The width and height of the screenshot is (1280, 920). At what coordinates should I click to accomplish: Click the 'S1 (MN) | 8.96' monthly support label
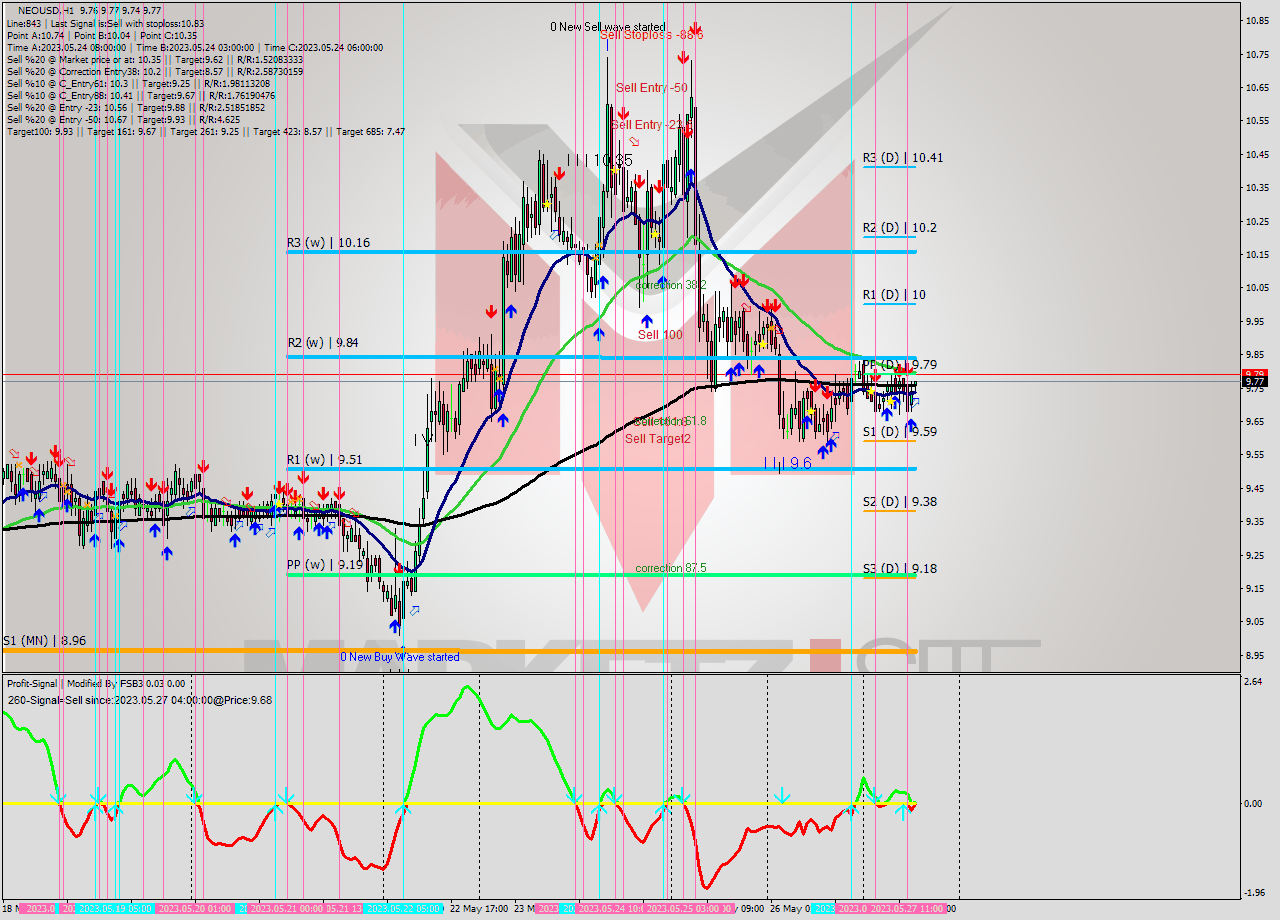tap(43, 640)
